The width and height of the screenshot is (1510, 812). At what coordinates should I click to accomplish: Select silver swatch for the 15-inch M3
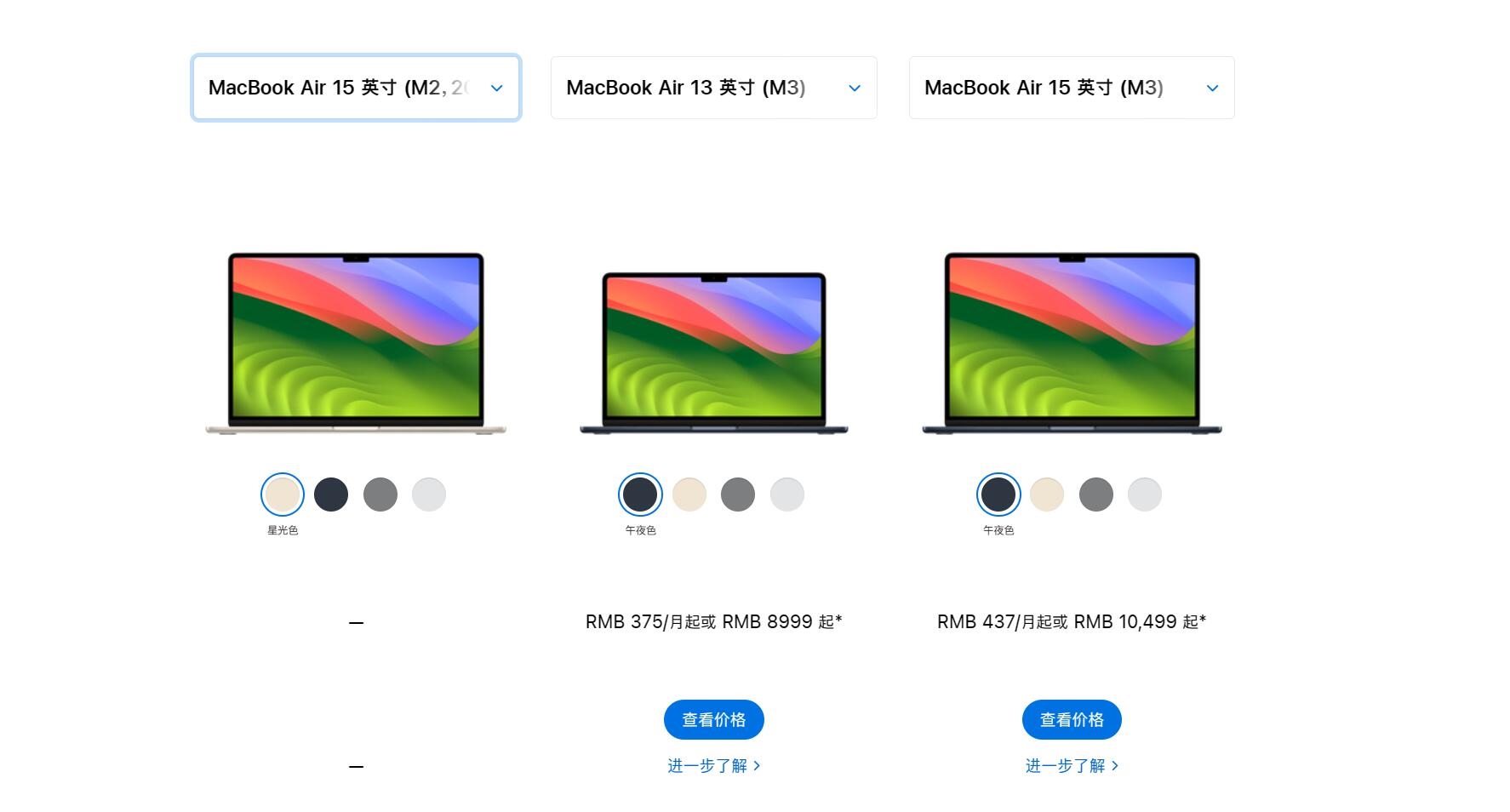[1145, 495]
